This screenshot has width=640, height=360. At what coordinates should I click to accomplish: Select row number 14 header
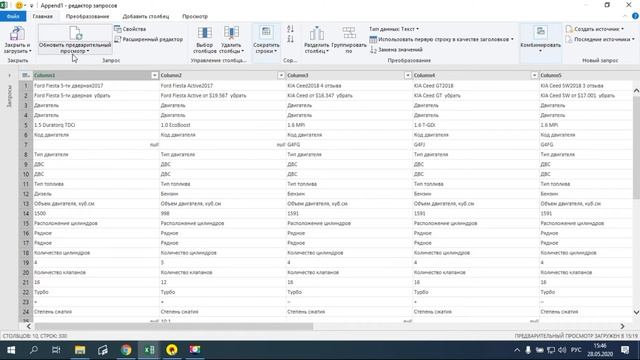tap(26, 213)
